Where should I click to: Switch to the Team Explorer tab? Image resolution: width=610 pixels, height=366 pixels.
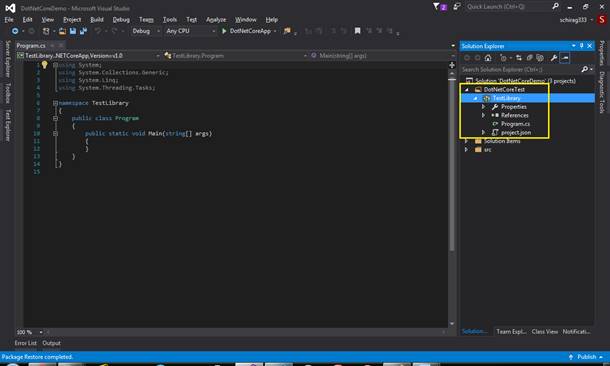511,331
